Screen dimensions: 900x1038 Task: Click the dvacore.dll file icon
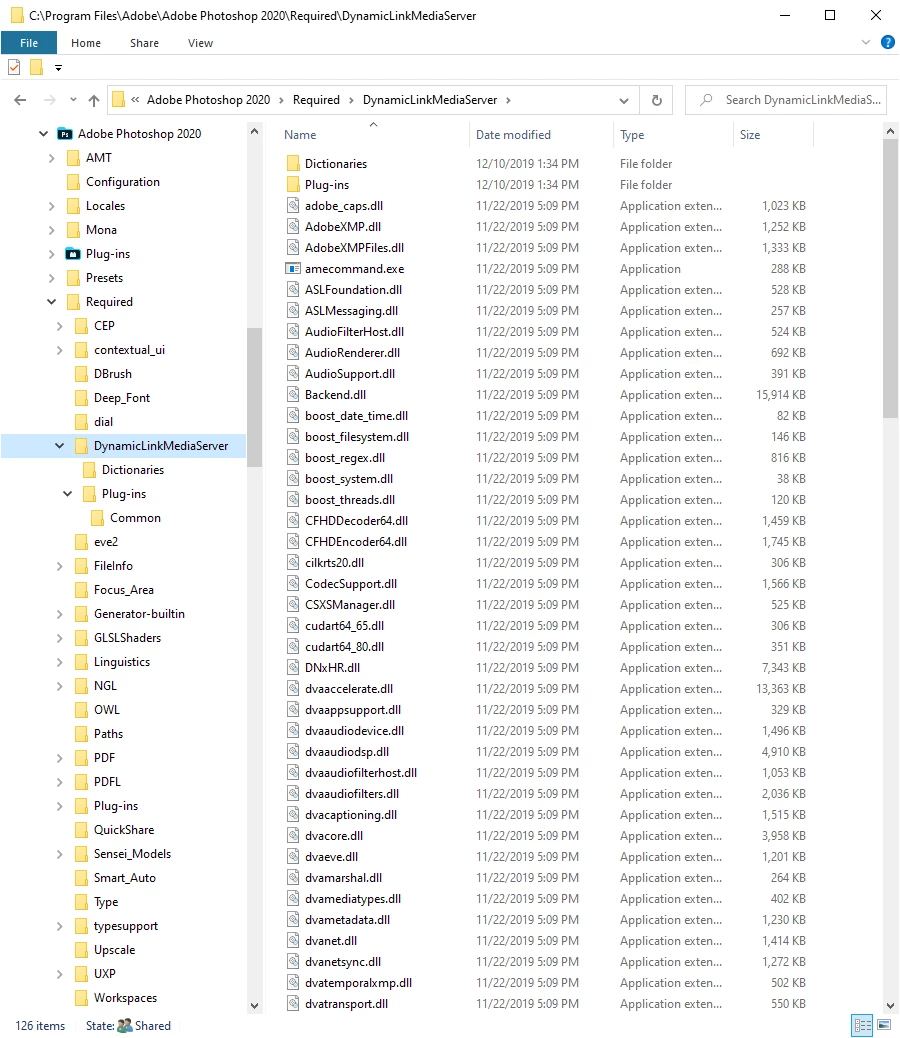[x=293, y=835]
